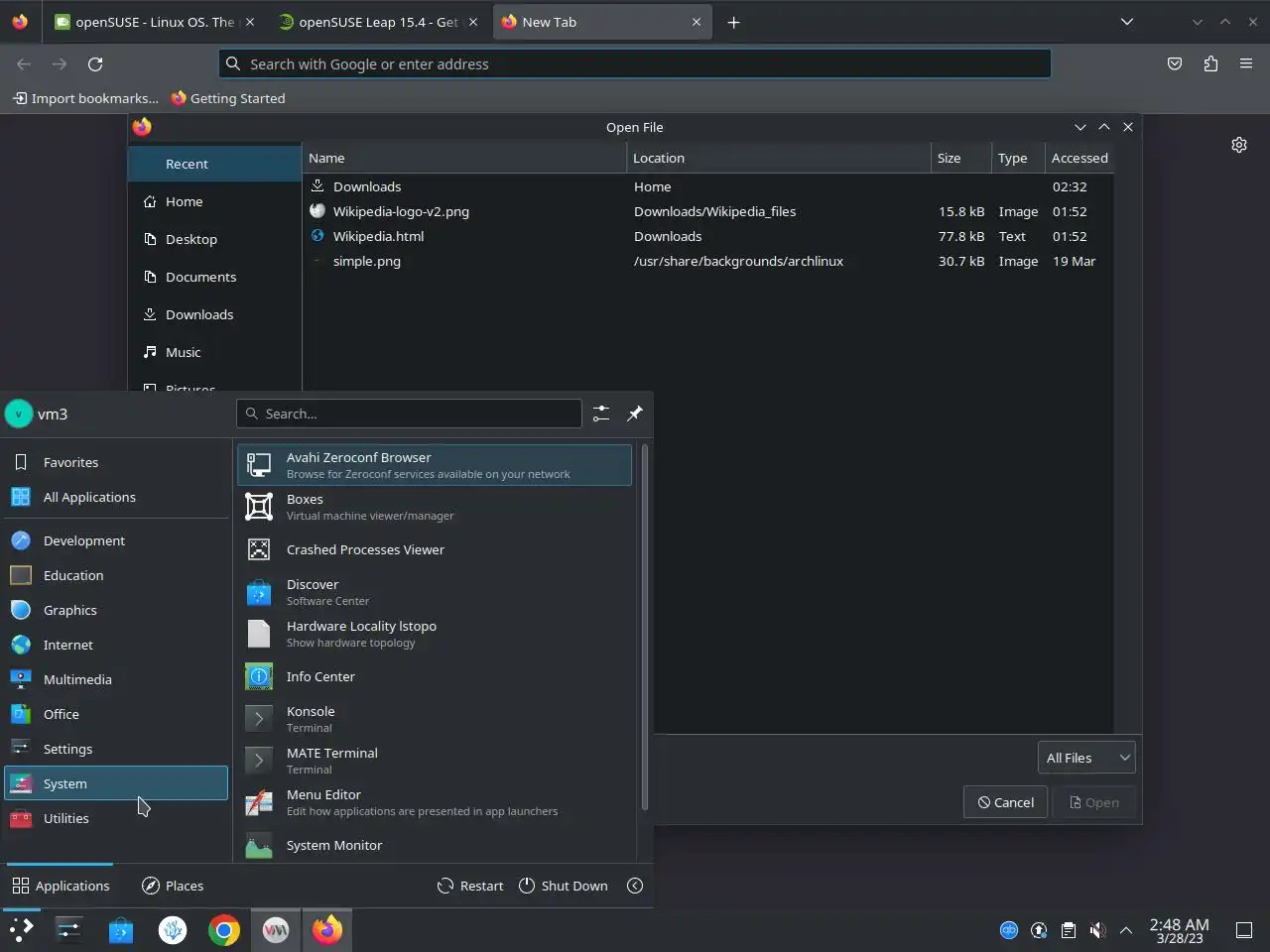This screenshot has width=1270, height=952.
Task: Expand hidden system tray icons
Action: [1126, 930]
